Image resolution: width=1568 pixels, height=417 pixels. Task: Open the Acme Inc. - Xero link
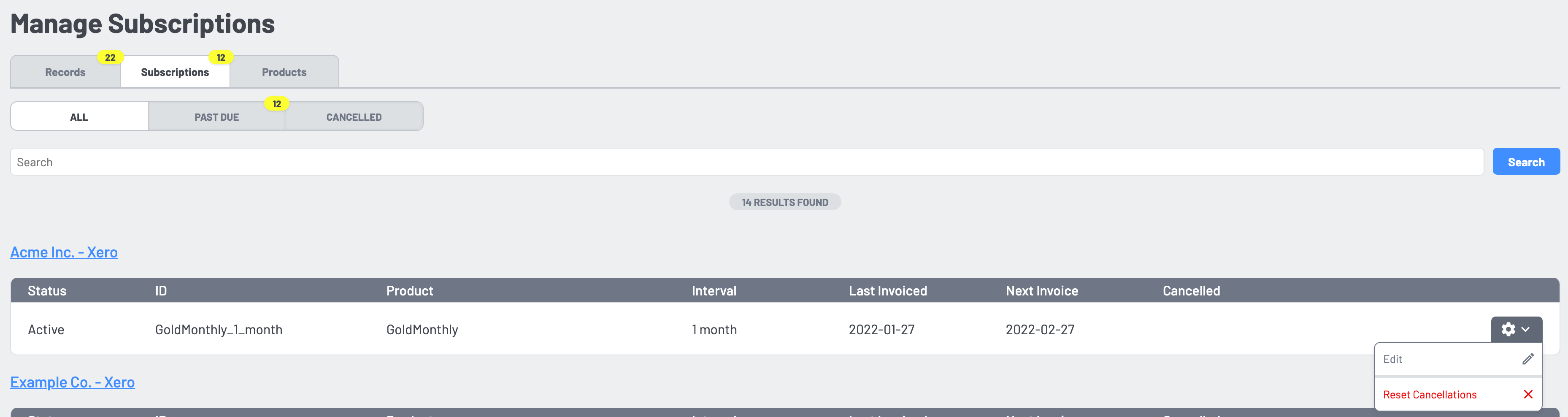click(64, 252)
